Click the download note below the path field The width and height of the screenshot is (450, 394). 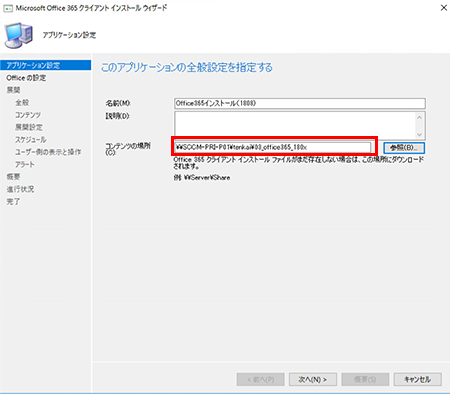pos(299,163)
